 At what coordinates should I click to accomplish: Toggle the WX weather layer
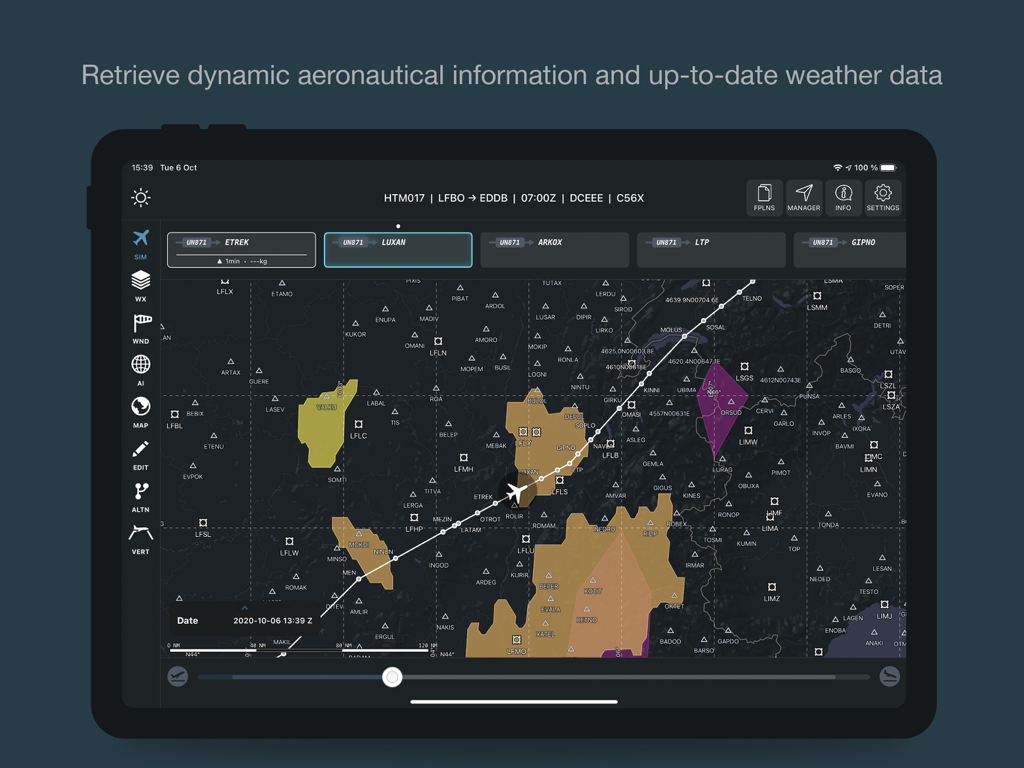click(x=140, y=281)
